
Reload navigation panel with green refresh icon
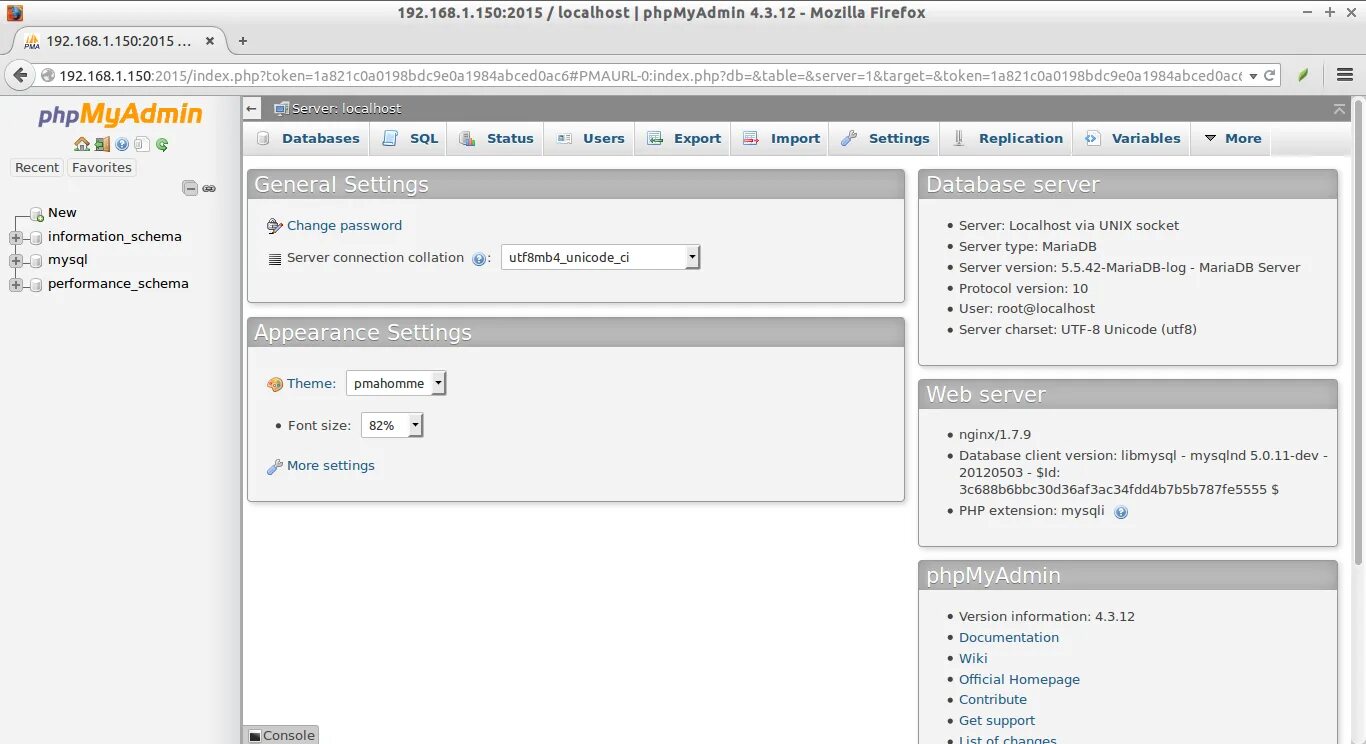click(162, 144)
